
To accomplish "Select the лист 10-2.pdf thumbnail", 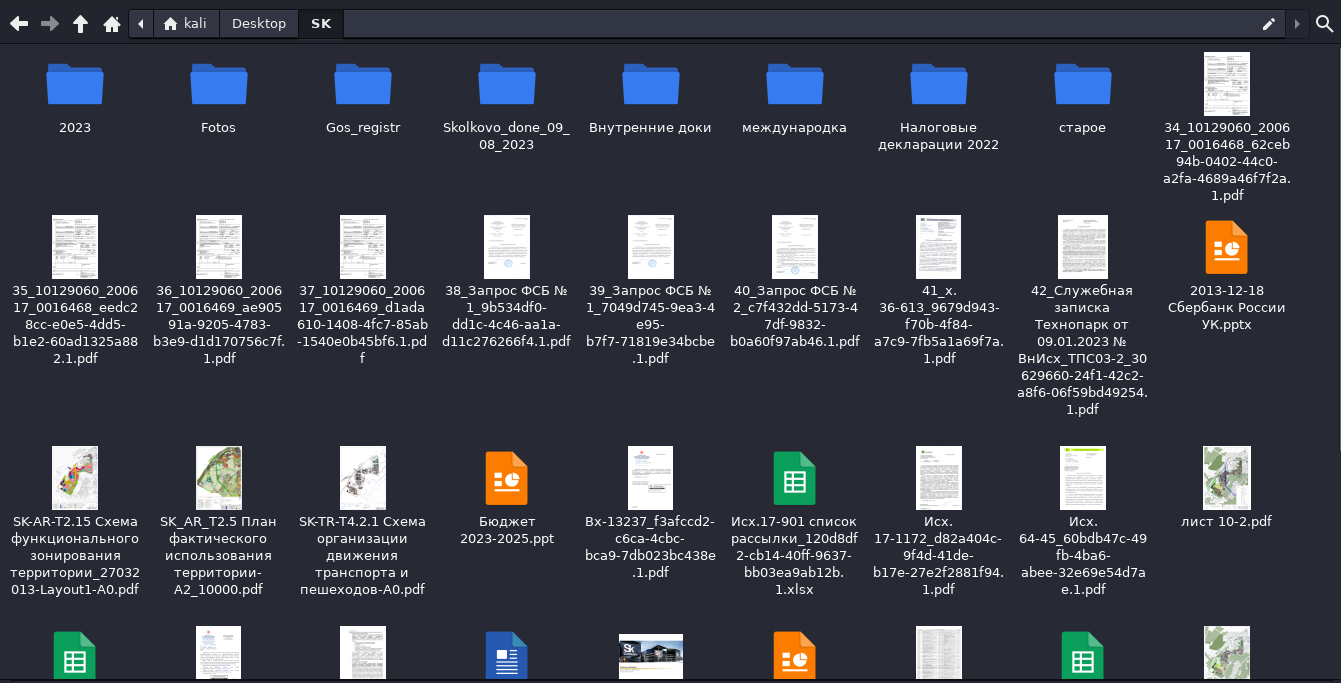I will 1227,478.
